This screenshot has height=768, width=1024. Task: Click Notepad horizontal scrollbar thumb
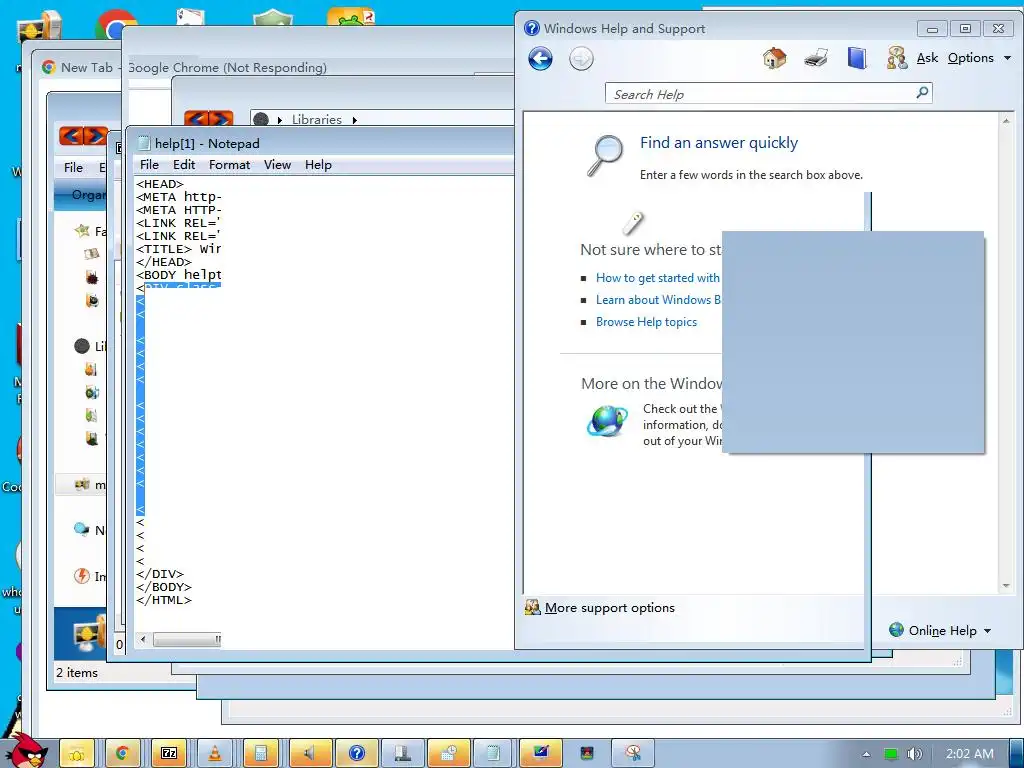(187, 639)
